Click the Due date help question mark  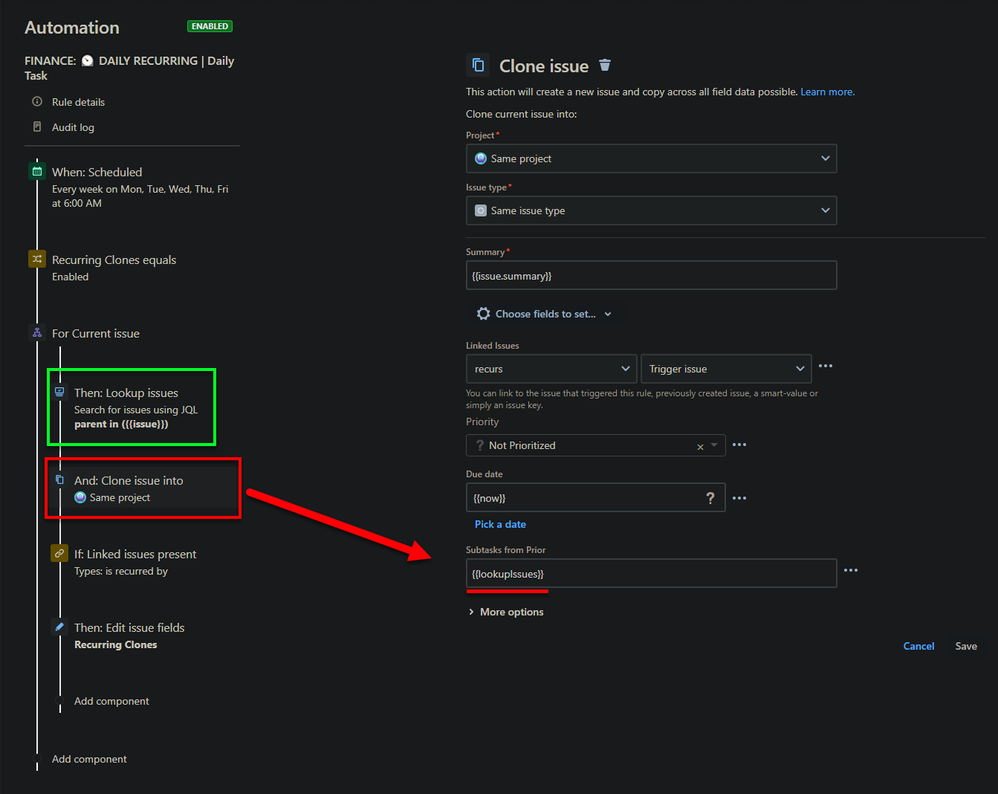tap(709, 497)
